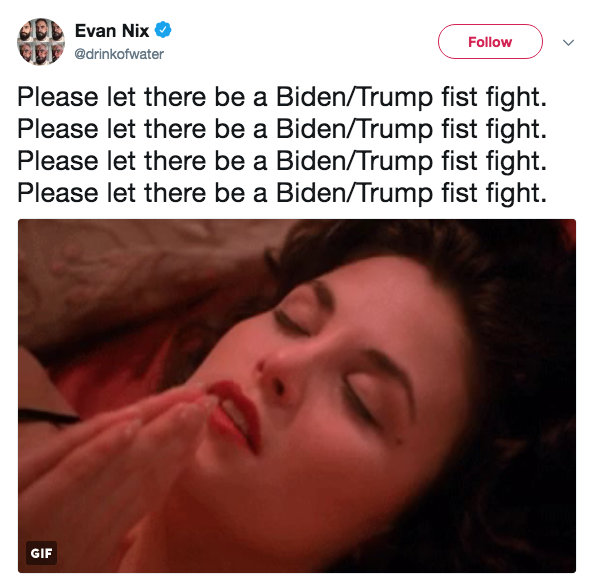Click the second line of tweet text
Viewport: 603px width, 586px height.
point(282,129)
